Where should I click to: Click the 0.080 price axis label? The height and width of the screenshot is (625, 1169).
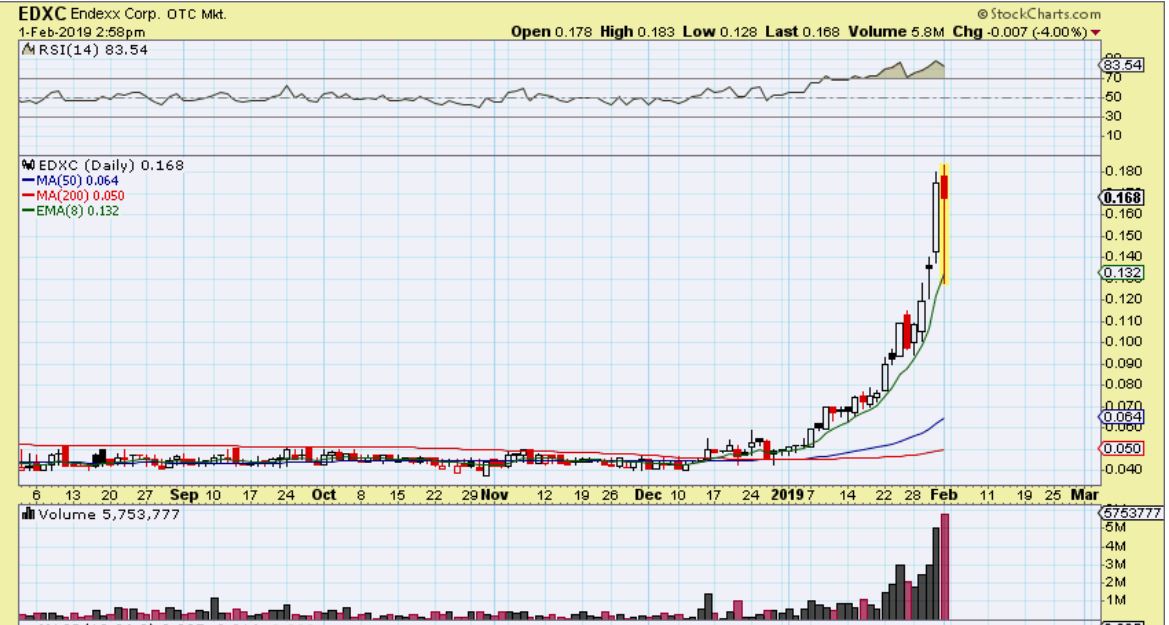(1124, 385)
